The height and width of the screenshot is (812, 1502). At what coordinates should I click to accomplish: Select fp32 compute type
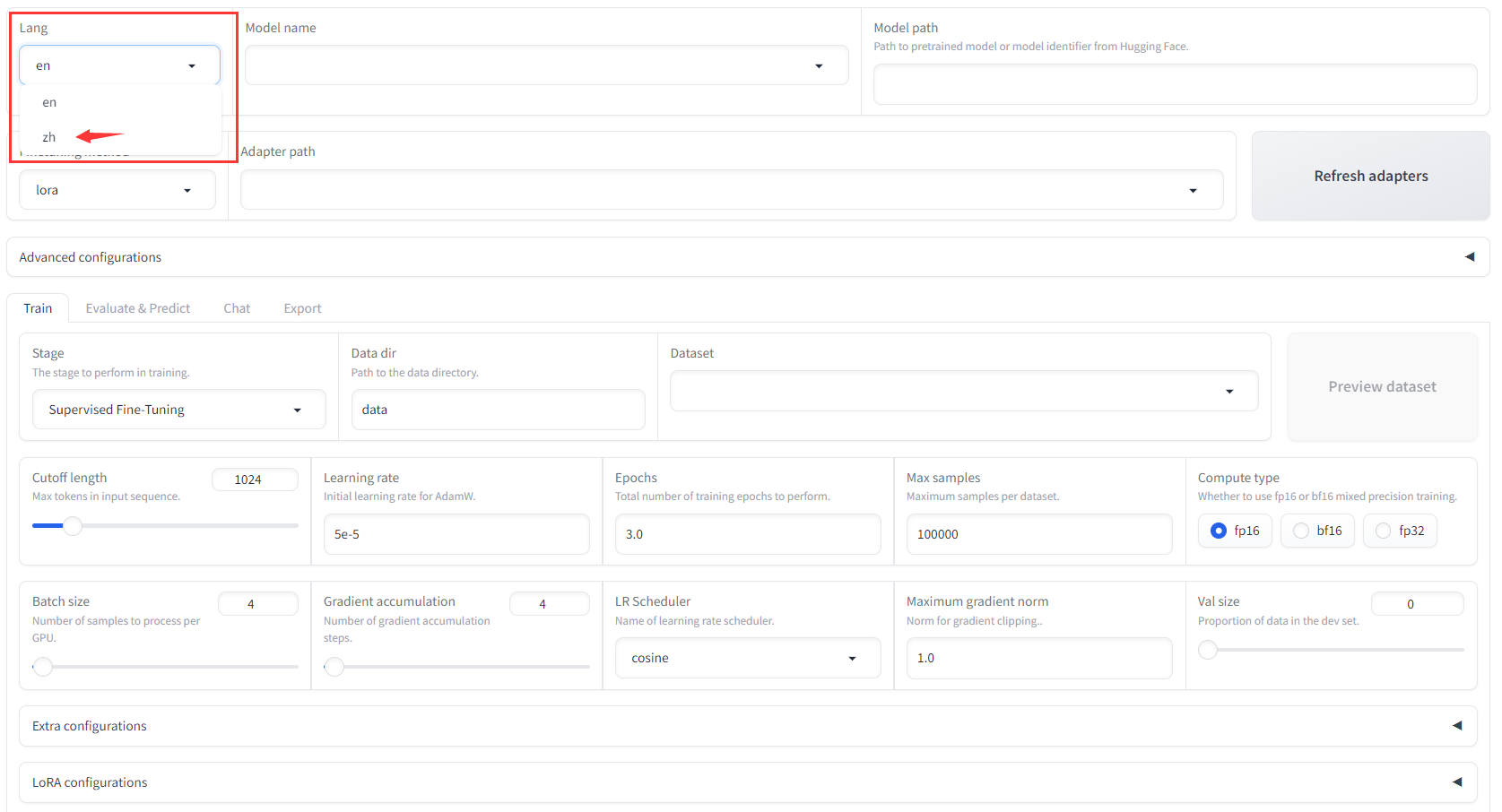click(x=1400, y=531)
